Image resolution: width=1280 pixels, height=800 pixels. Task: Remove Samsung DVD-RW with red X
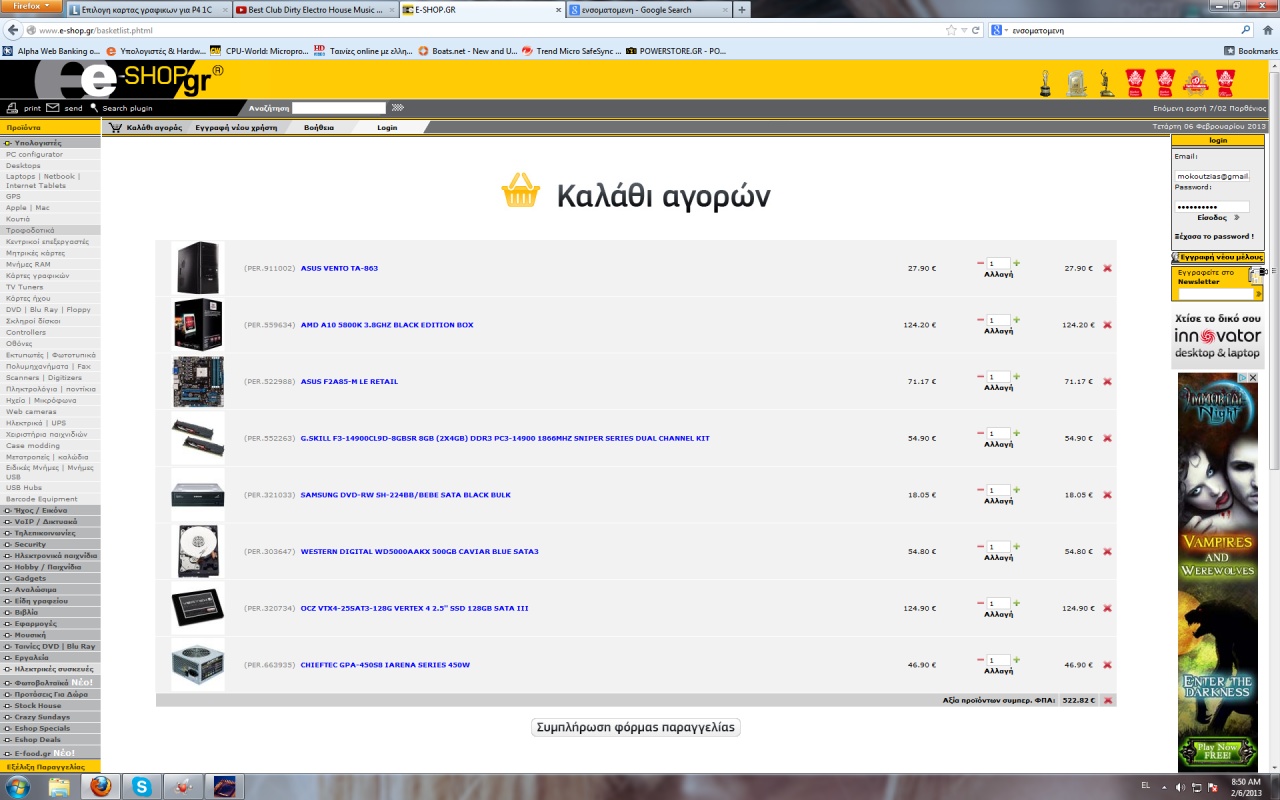[x=1107, y=495]
